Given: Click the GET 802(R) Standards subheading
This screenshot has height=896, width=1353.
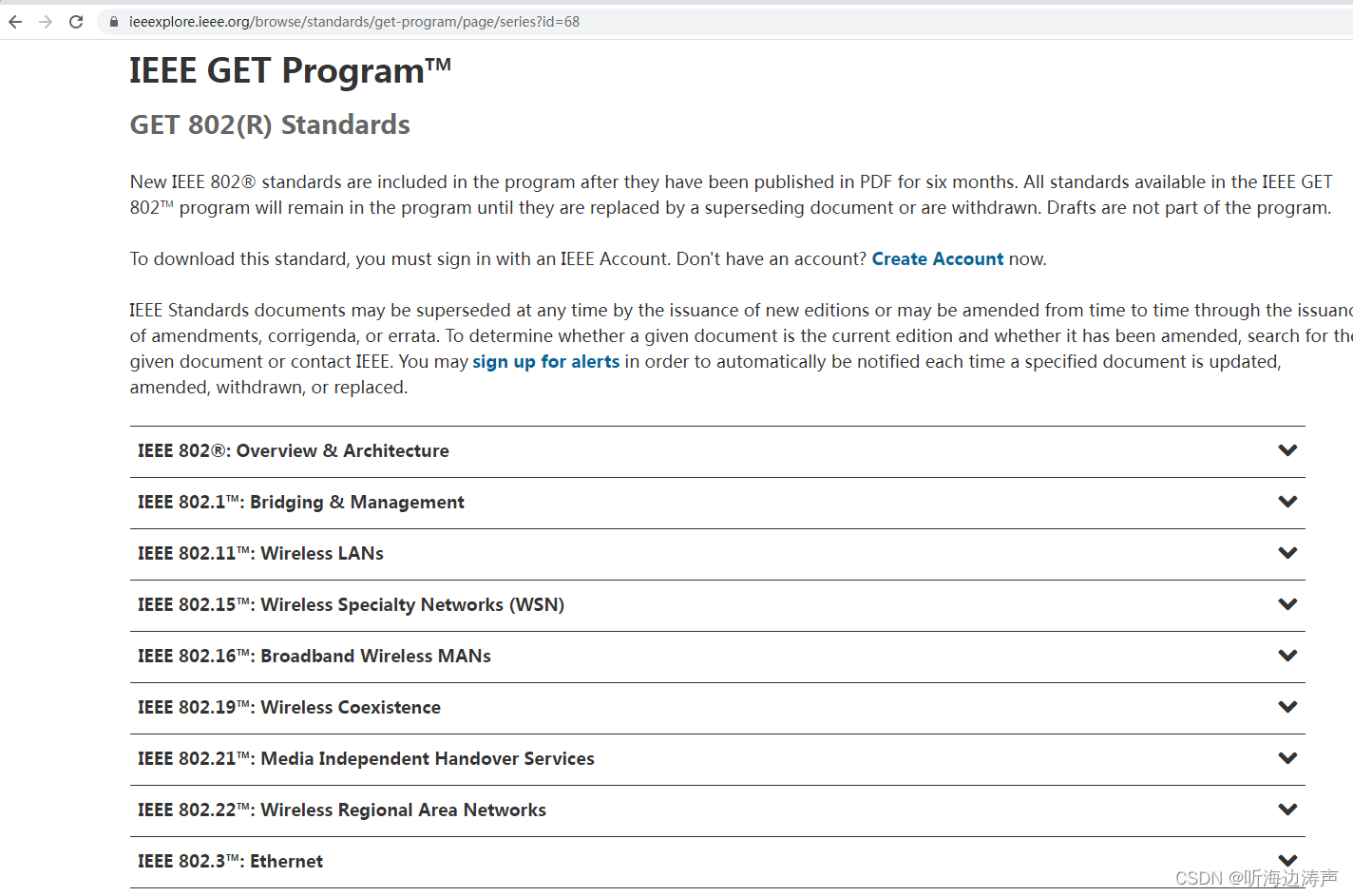Looking at the screenshot, I should (269, 124).
